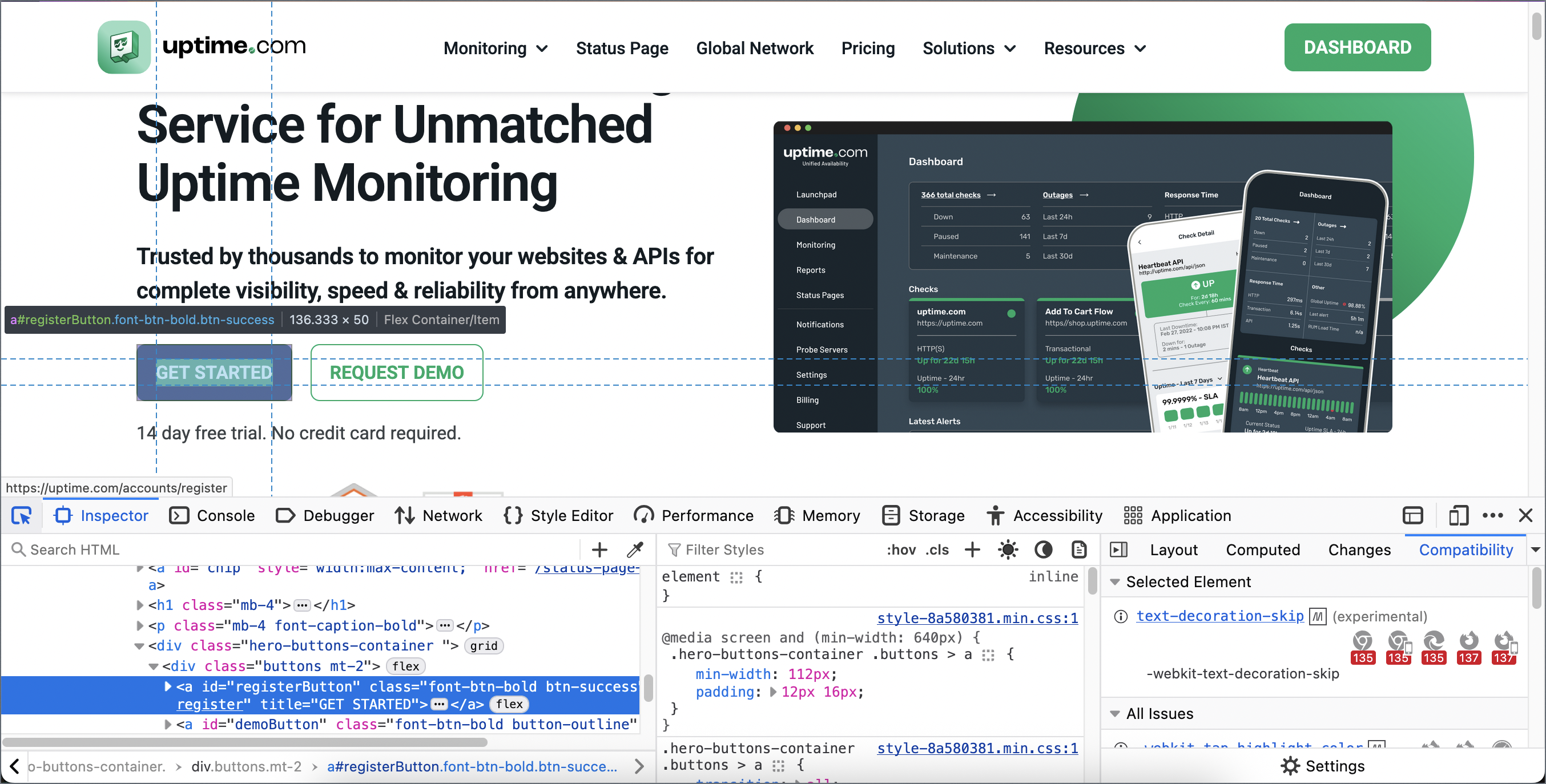The height and width of the screenshot is (784, 1546).
Task: Collapse the hero-buttons-container div node
Action: click(x=139, y=646)
